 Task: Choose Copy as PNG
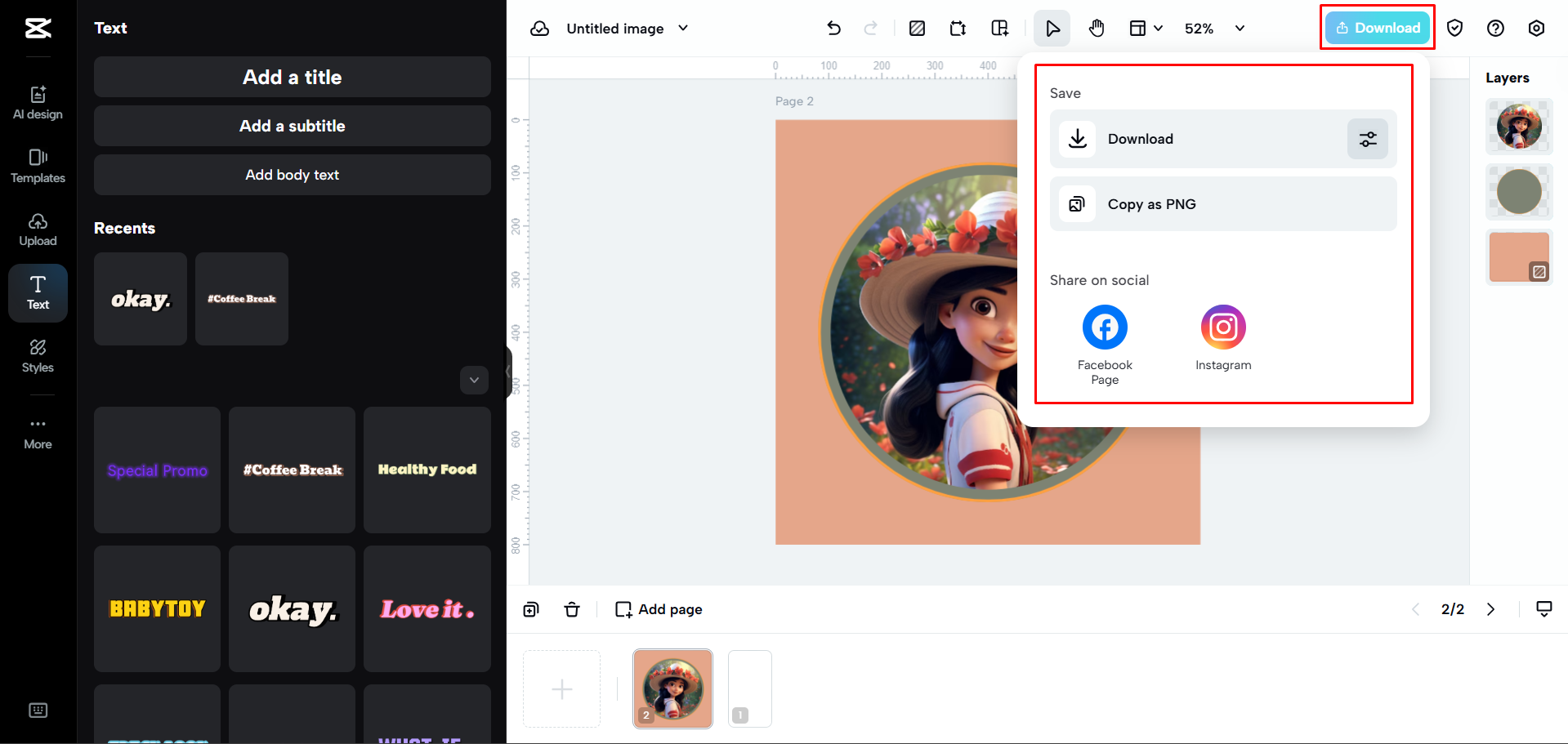[x=1223, y=204]
